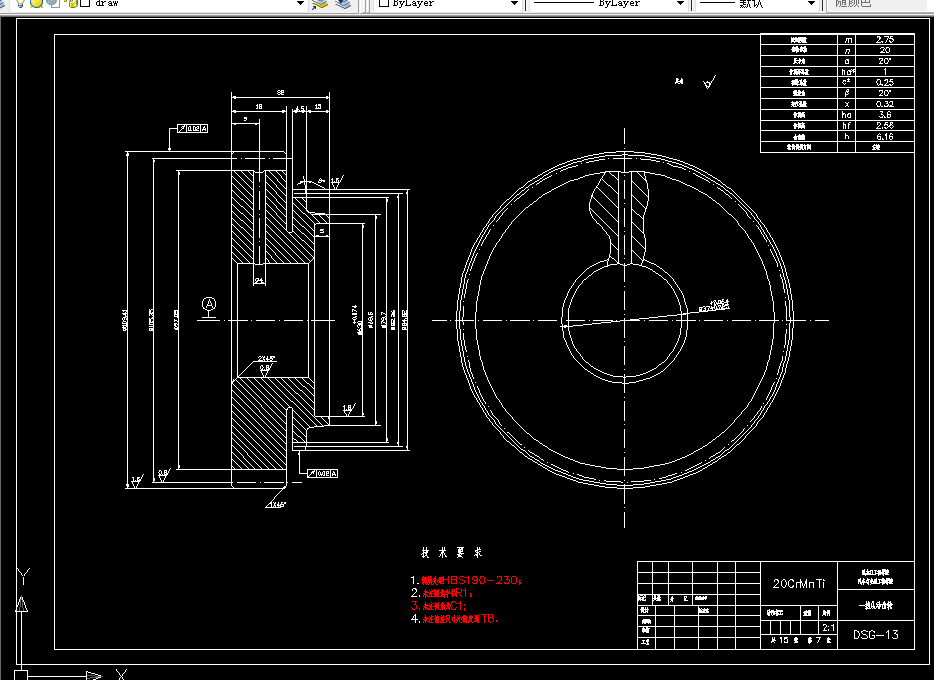Toggle the draw layer freeze sun icon
Screen dimensions: 934x680
click(37, 3)
